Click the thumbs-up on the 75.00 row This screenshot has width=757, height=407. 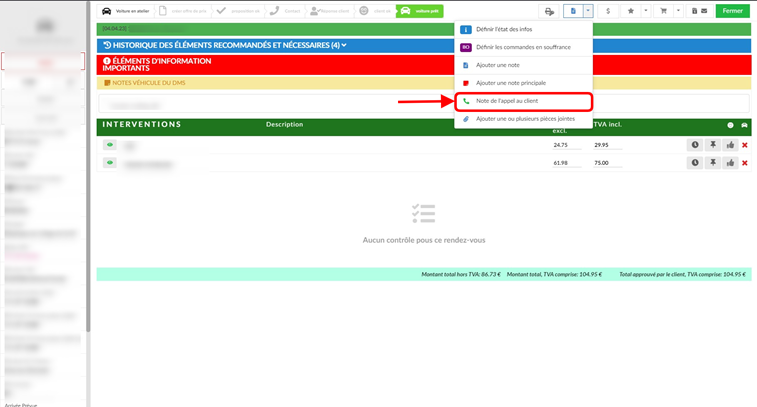pos(730,163)
